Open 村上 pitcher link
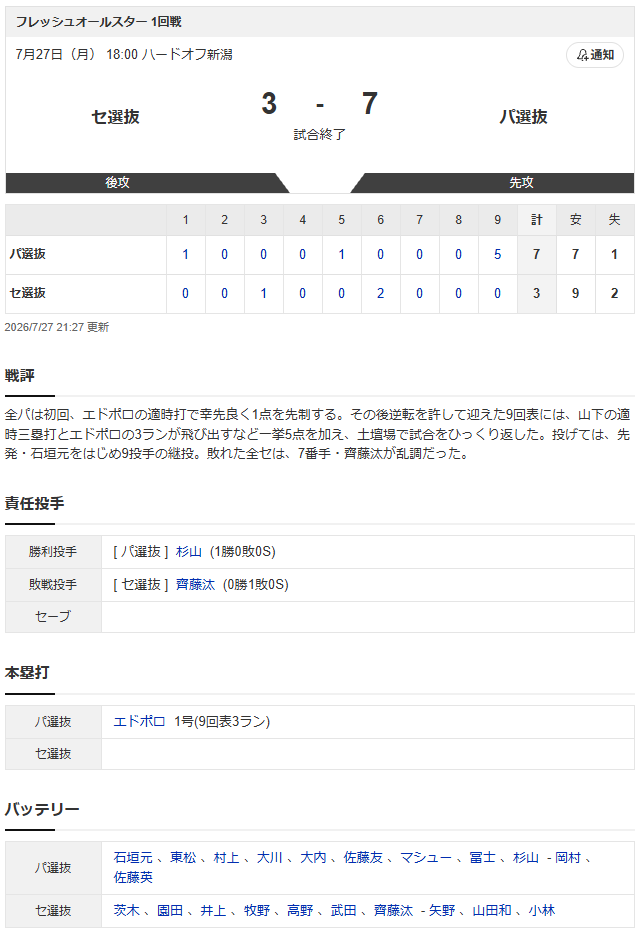The width and height of the screenshot is (638, 931). pos(226,857)
